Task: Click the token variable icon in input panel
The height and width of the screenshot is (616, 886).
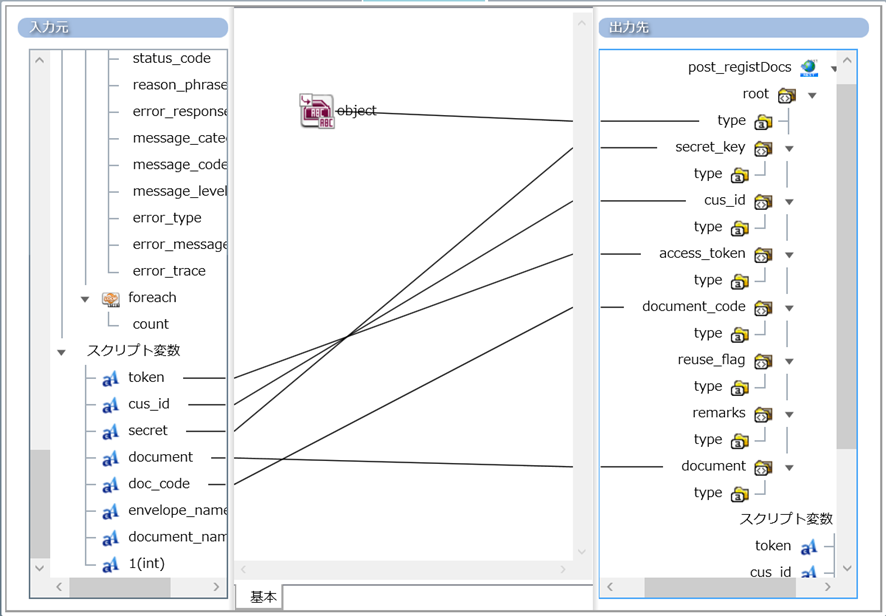Action: pyautogui.click(x=111, y=378)
